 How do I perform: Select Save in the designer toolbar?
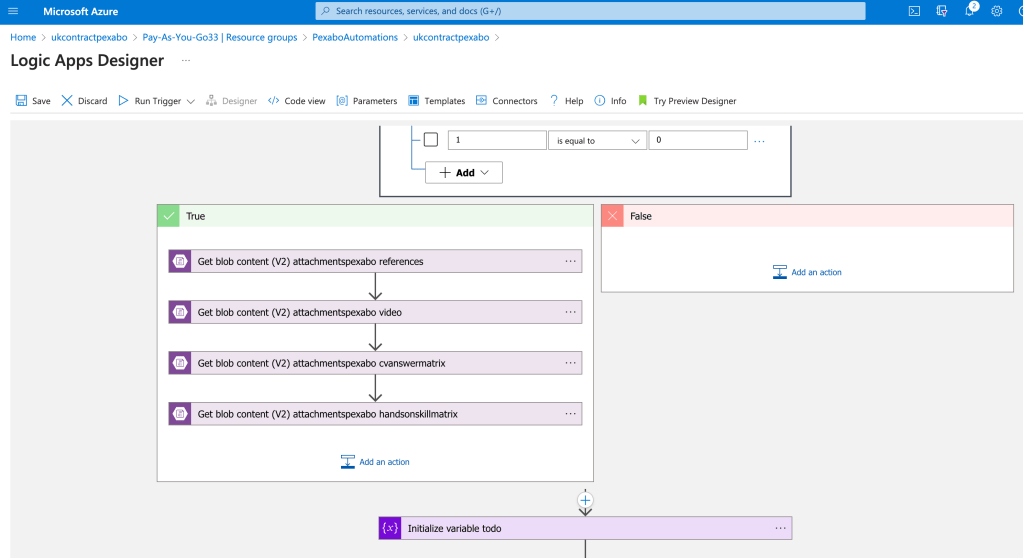[x=33, y=101]
